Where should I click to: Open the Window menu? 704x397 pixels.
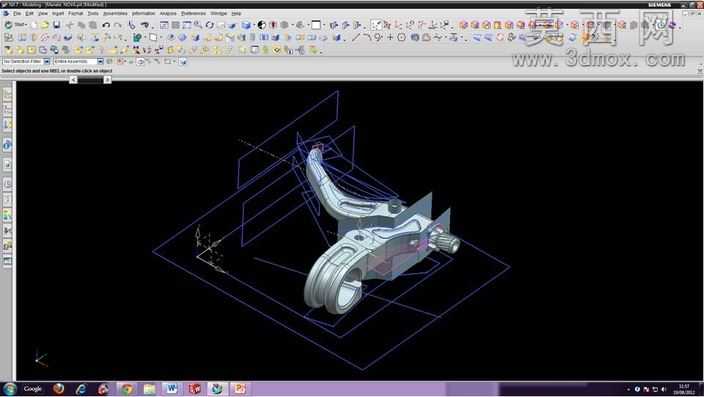(219, 13)
